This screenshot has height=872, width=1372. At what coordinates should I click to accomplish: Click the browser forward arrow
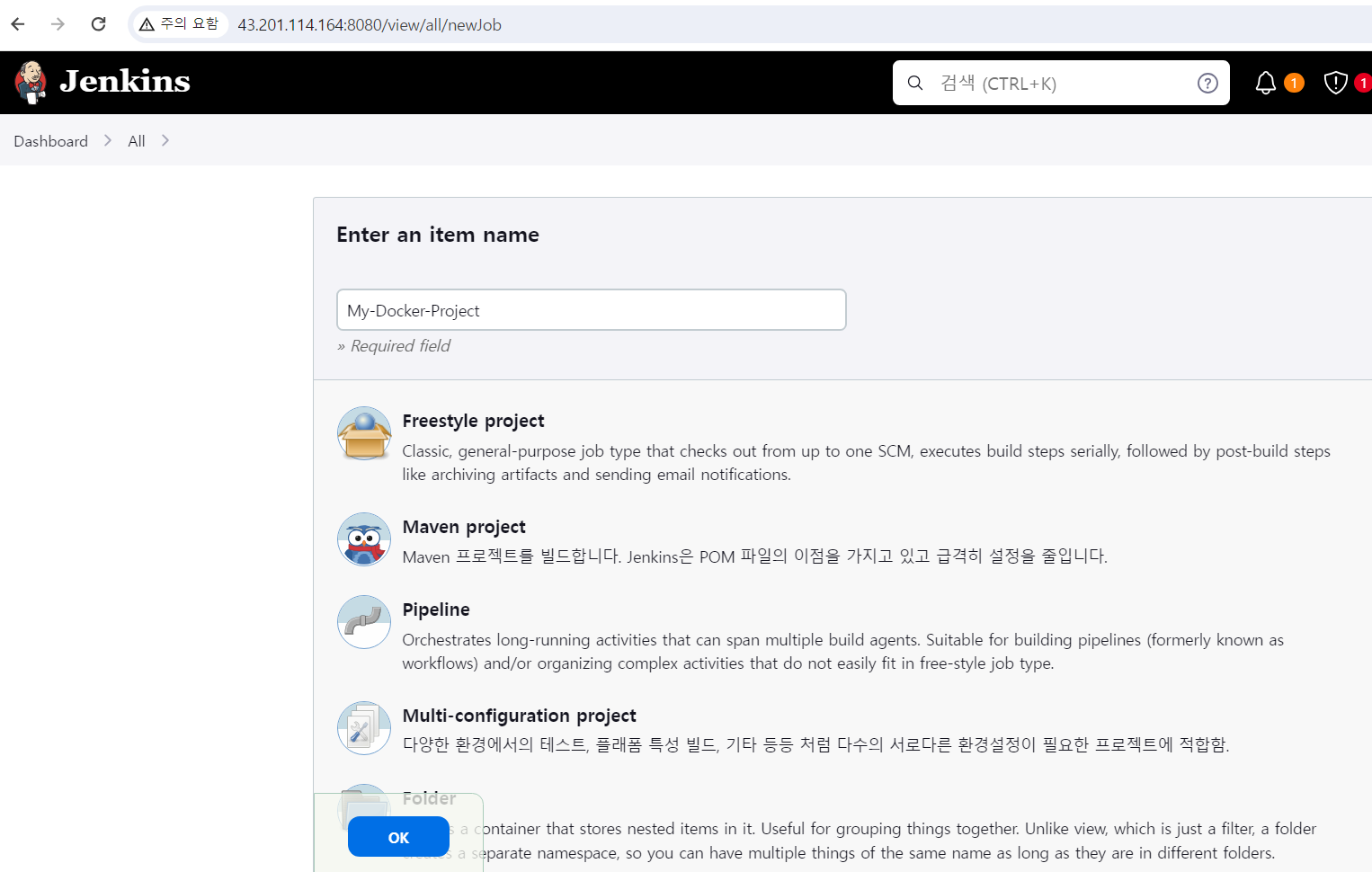click(x=58, y=24)
